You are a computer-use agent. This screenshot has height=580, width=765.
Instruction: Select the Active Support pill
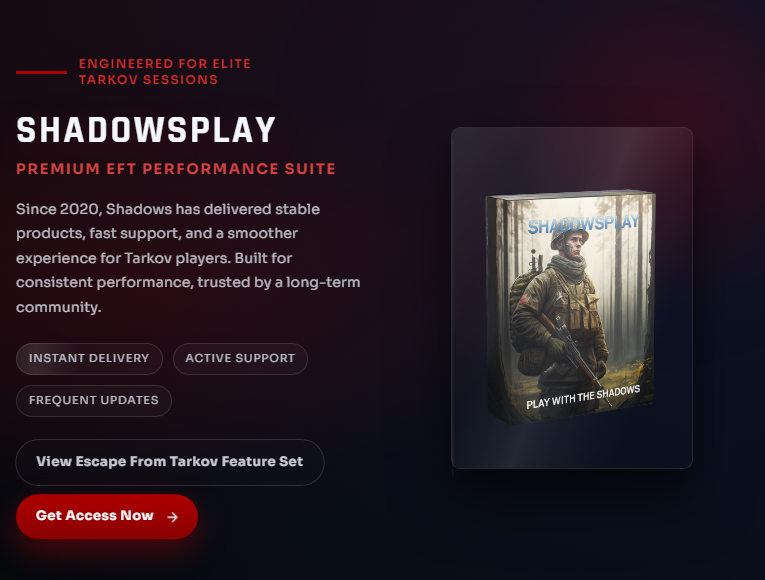click(240, 359)
